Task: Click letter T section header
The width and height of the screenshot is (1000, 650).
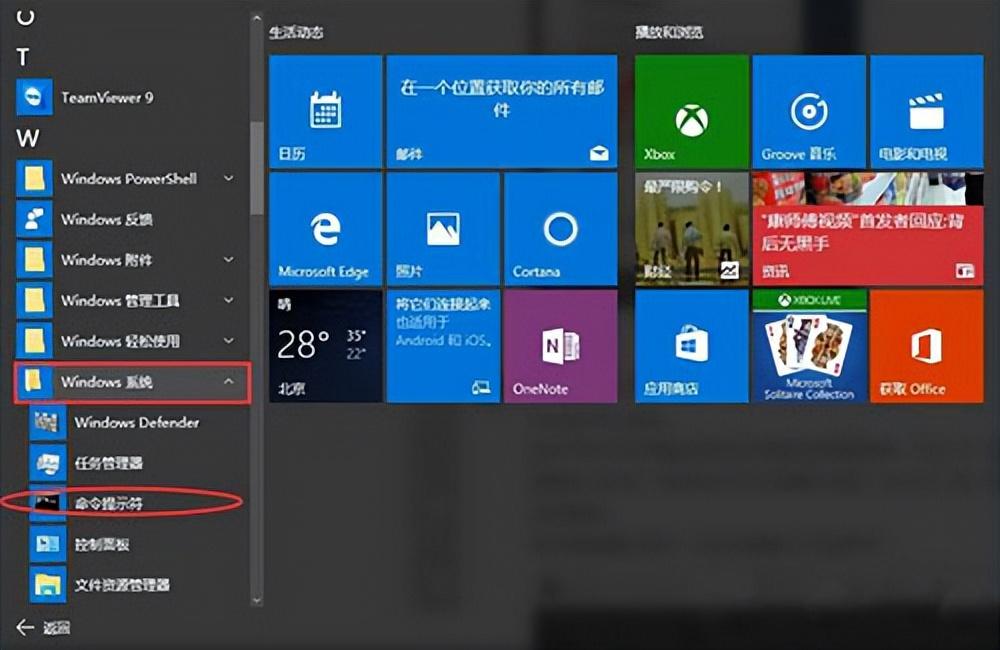Action: coord(23,57)
